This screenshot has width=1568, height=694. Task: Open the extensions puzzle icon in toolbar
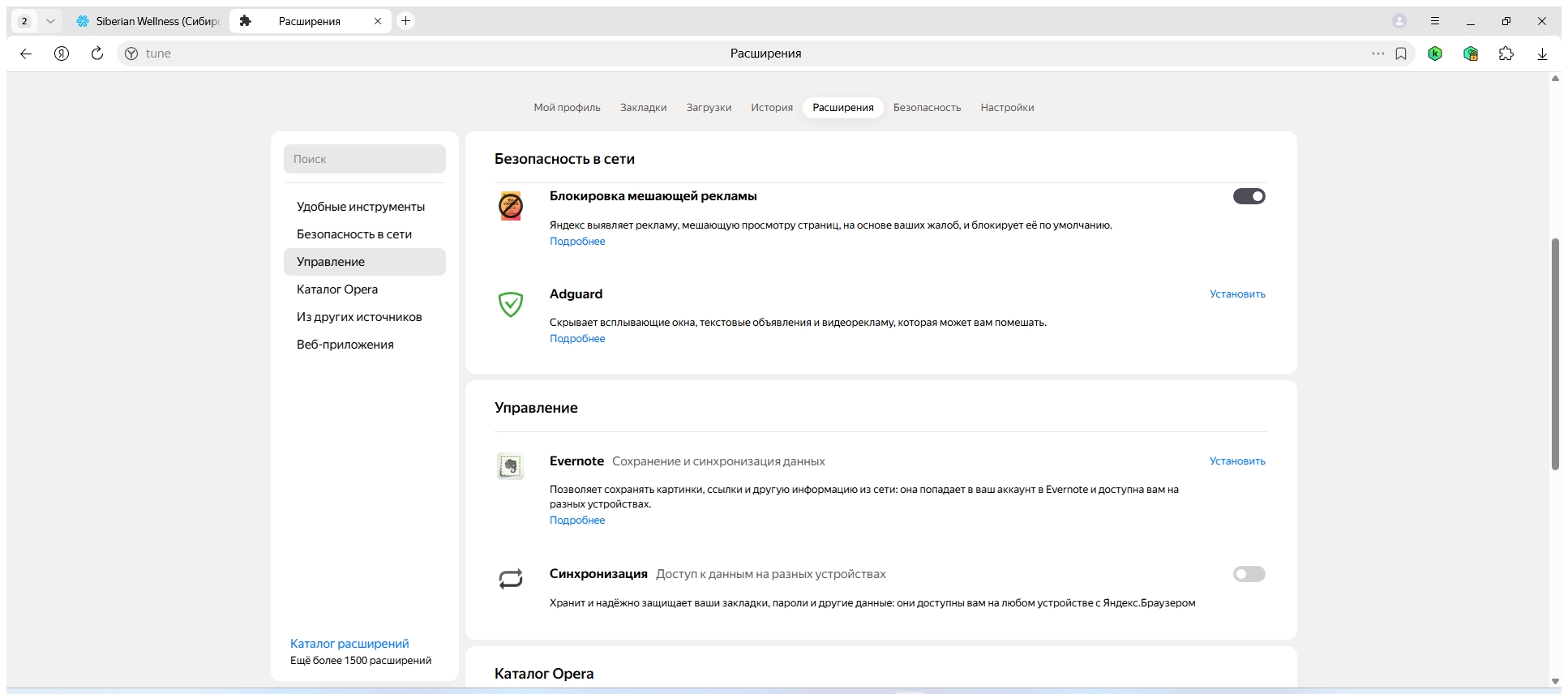tap(1506, 54)
